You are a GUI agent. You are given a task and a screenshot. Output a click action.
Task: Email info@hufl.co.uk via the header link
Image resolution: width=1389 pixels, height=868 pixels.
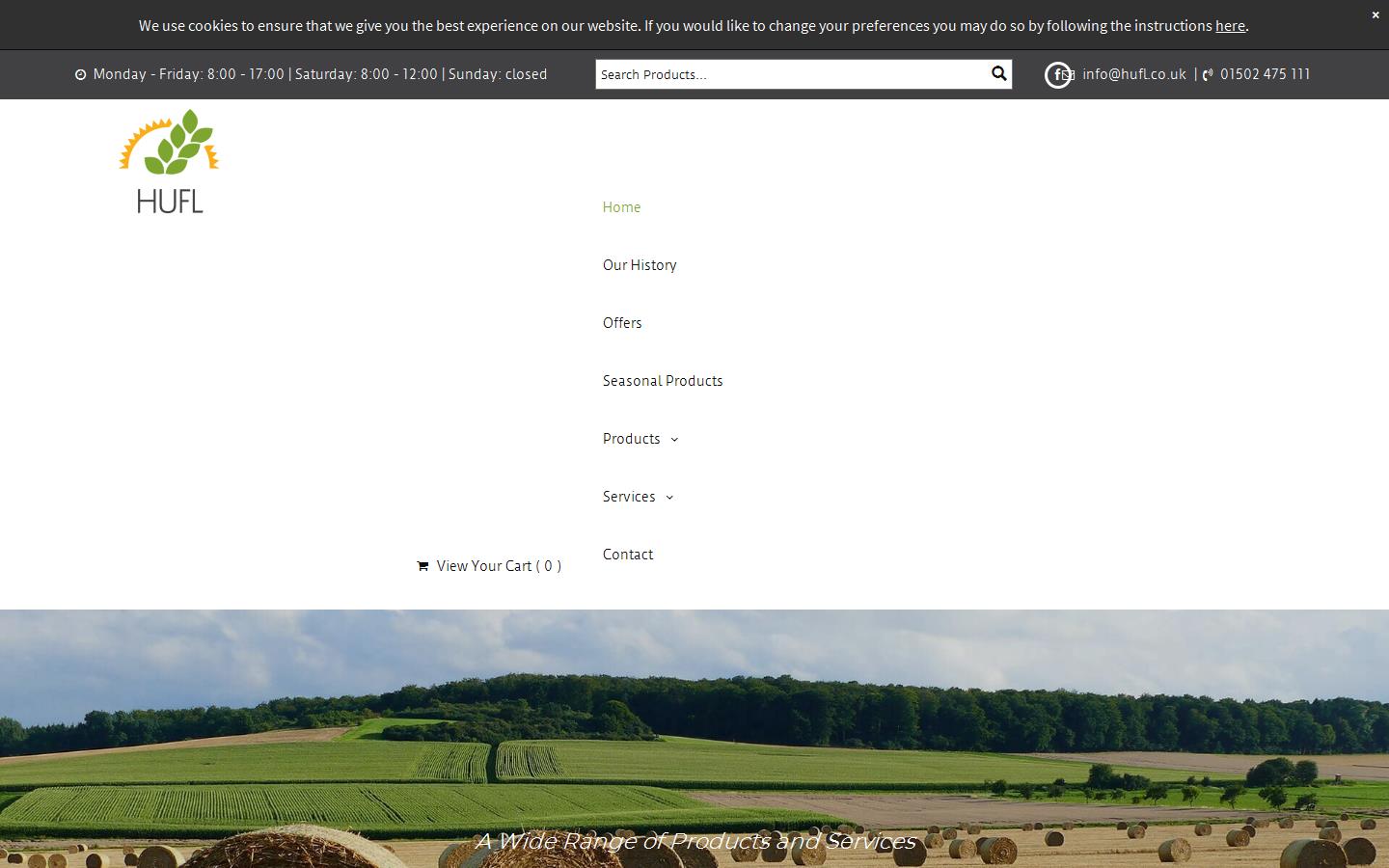click(1134, 74)
